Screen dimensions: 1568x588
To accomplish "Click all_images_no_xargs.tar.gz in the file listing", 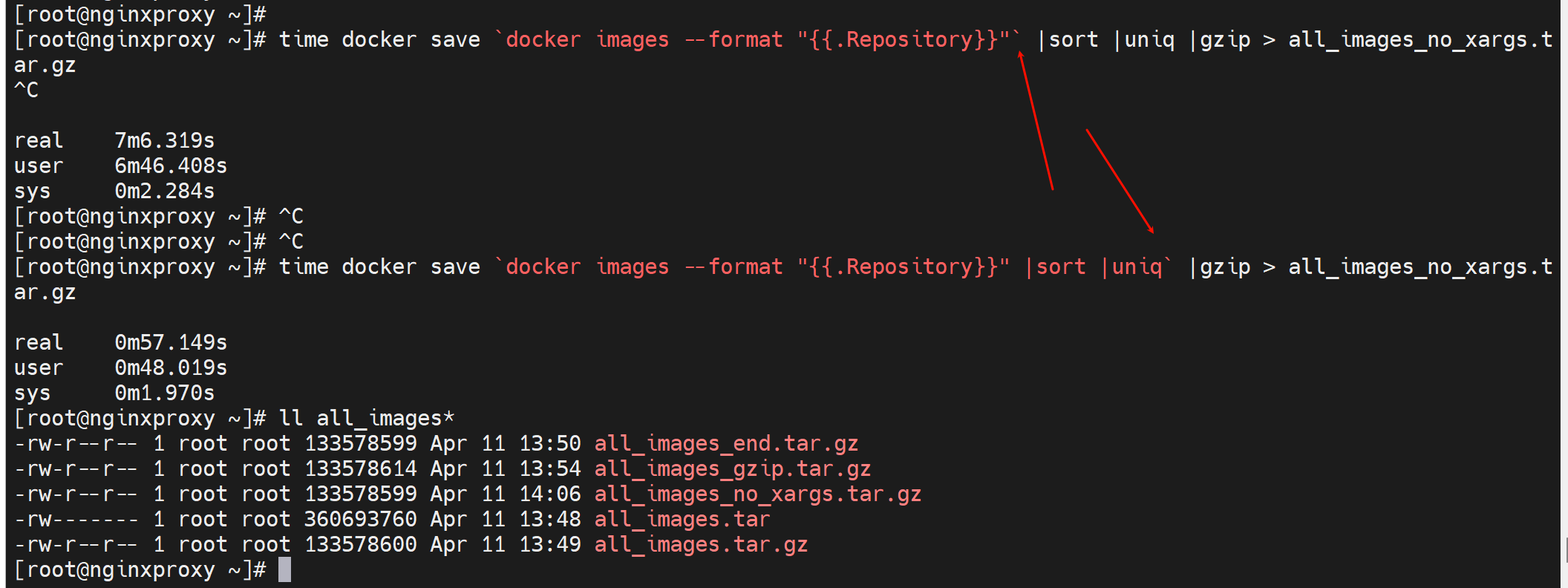I will pos(757,494).
